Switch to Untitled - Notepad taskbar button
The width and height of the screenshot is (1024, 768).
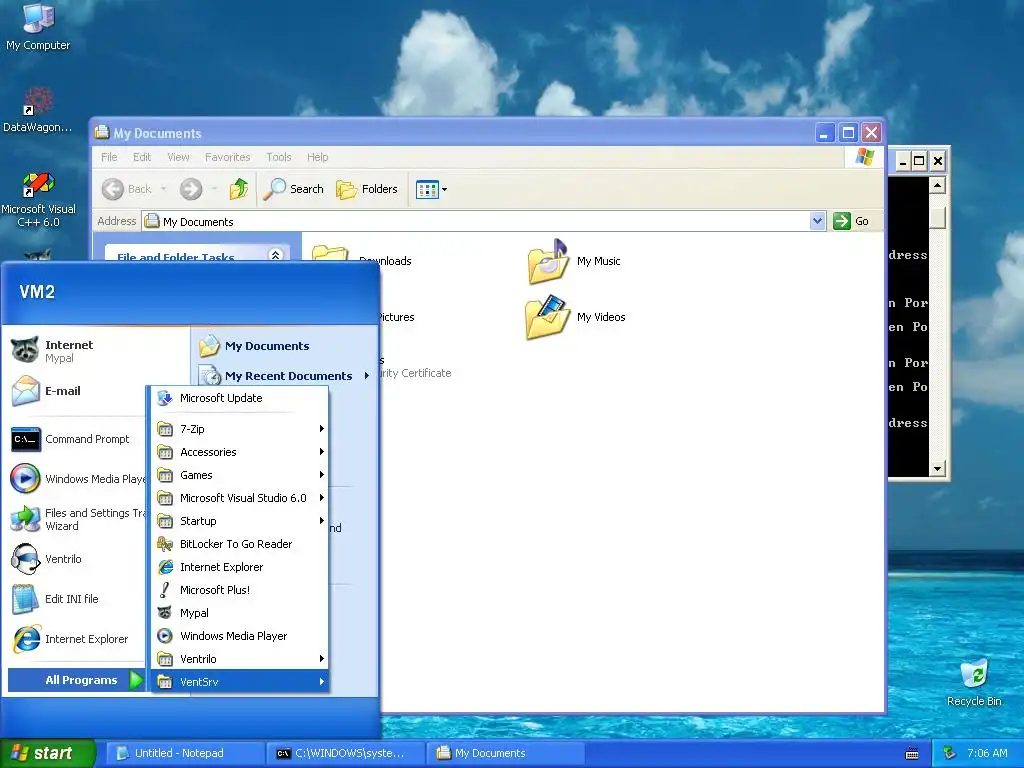click(184, 753)
